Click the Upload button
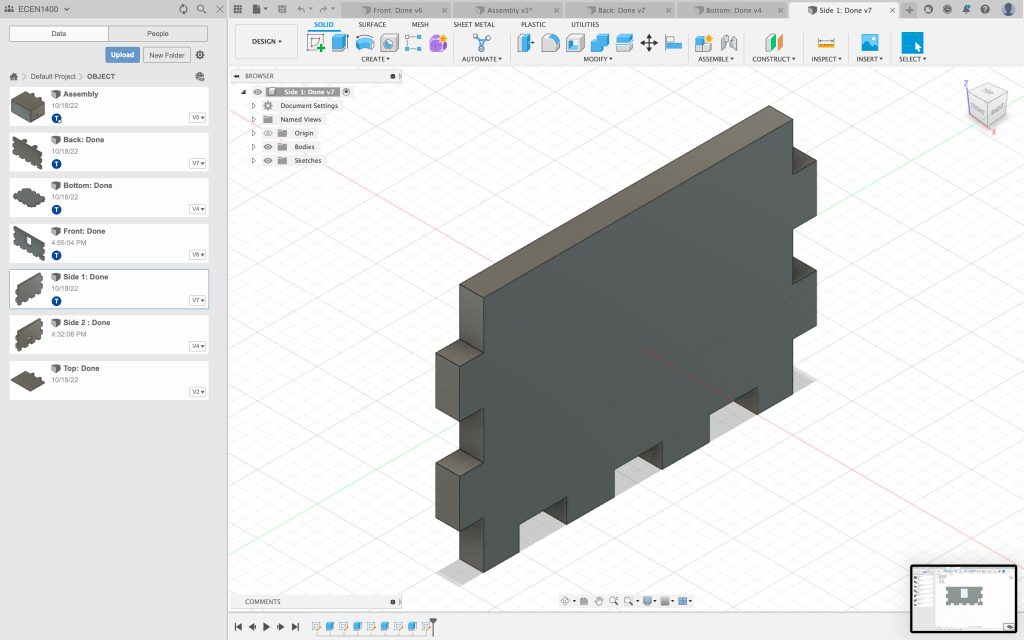Screen dimensions: 1024x640 pyautogui.click(x=122, y=55)
